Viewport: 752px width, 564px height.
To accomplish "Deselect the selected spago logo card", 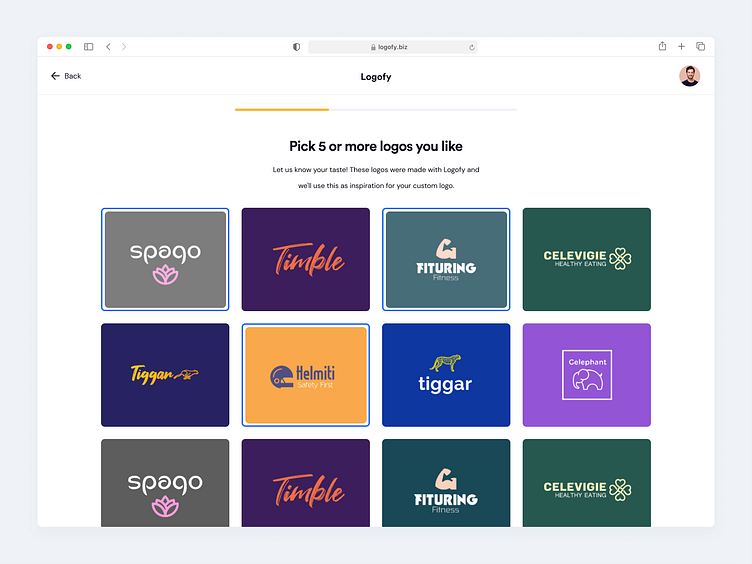I will 165,259.
